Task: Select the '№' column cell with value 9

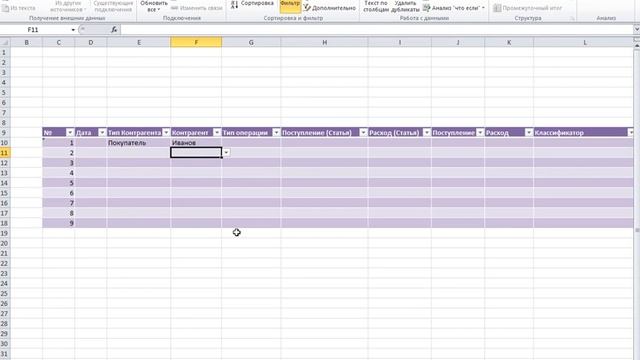Action: [x=58, y=223]
